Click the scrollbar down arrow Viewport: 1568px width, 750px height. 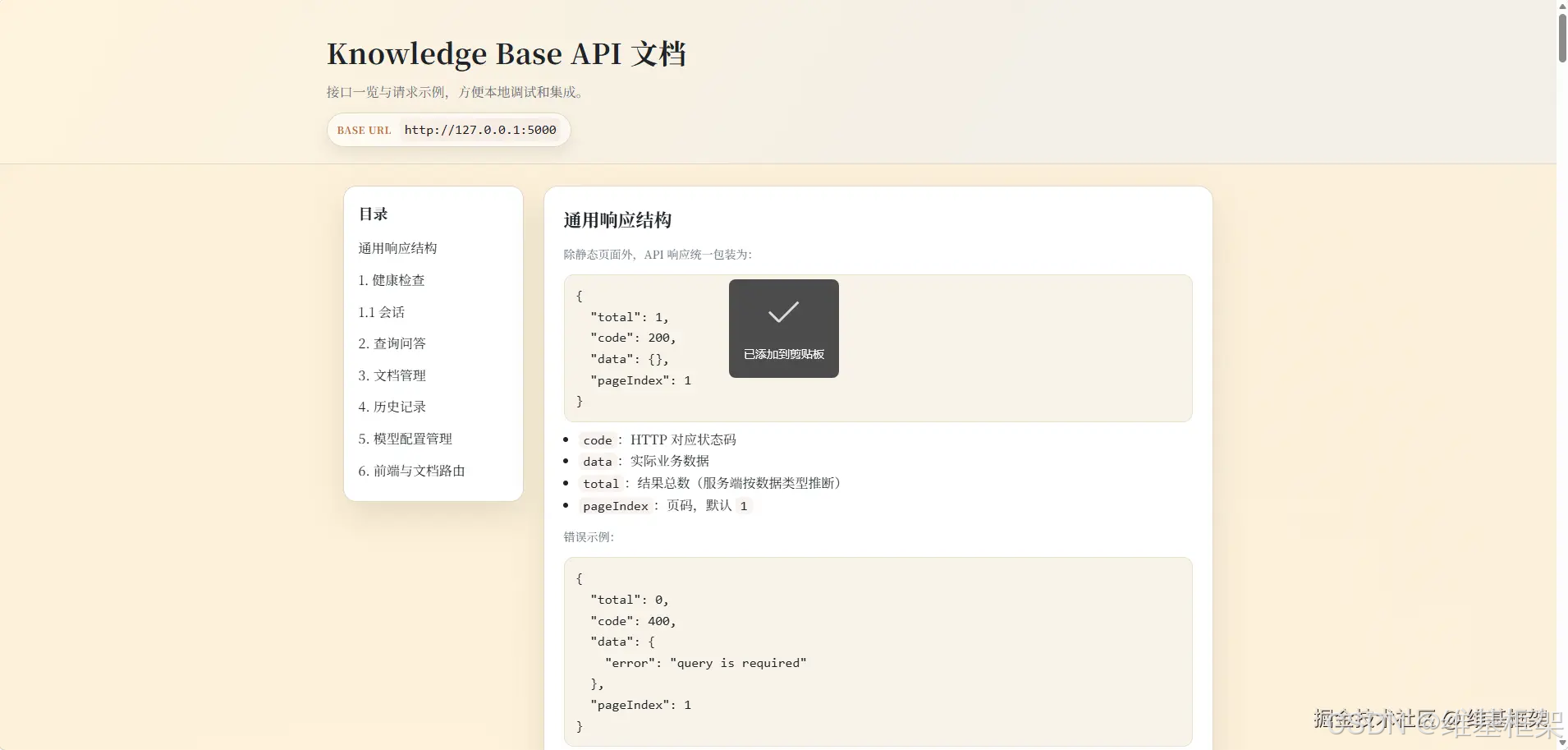(1562, 743)
